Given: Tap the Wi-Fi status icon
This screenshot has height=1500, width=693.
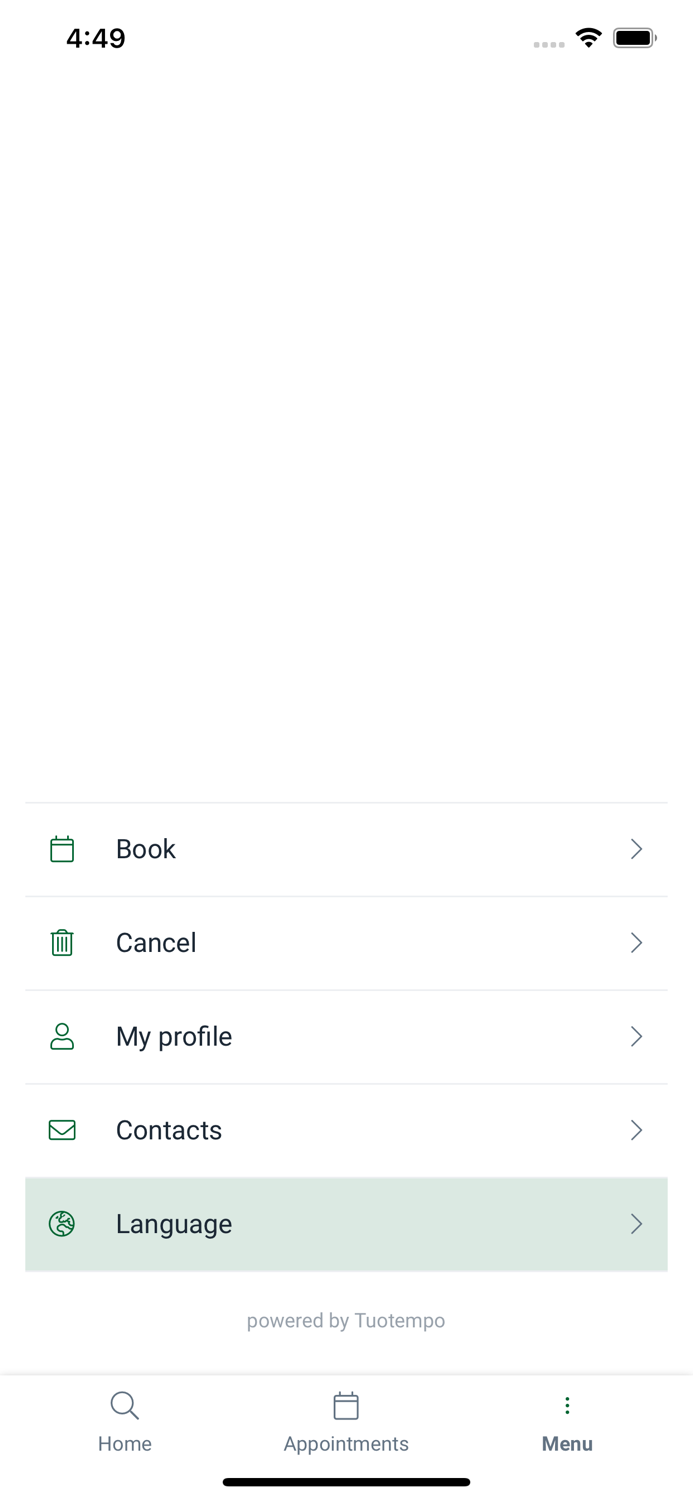Looking at the screenshot, I should point(589,38).
